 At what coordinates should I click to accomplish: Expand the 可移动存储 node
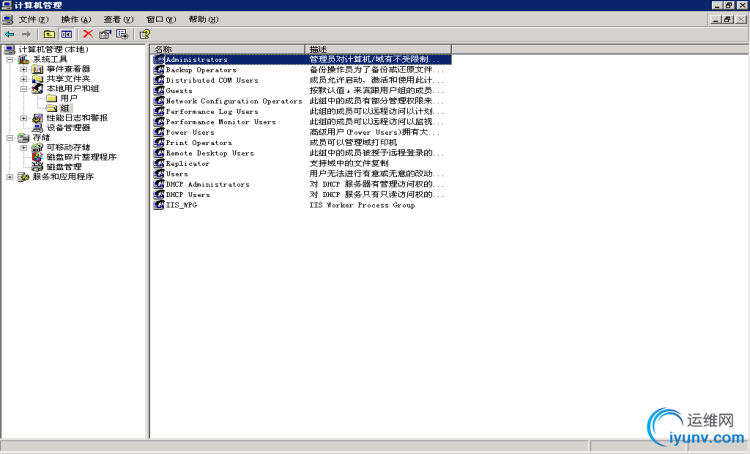(x=23, y=147)
